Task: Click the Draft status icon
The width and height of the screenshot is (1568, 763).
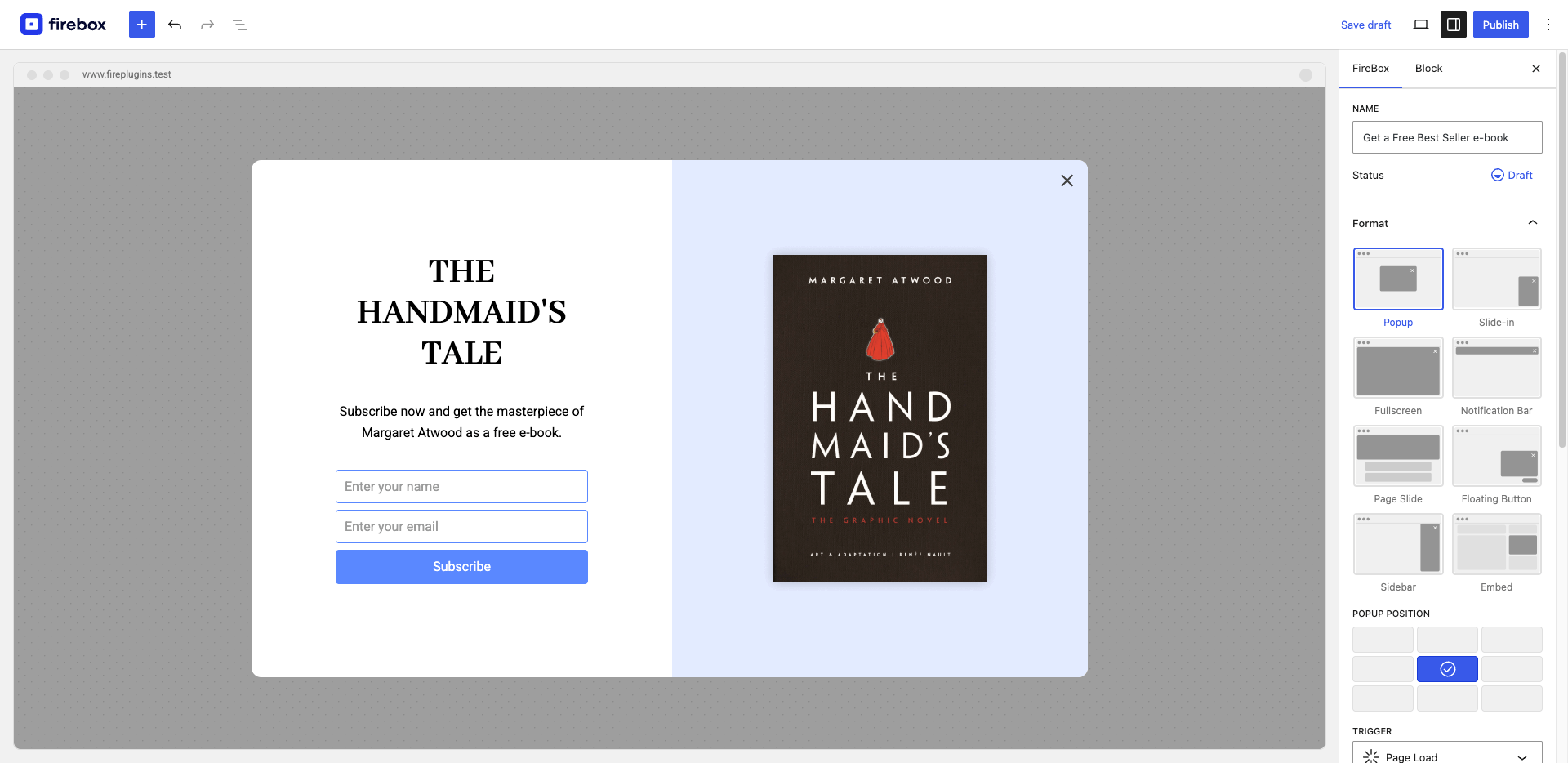Action: point(1498,175)
